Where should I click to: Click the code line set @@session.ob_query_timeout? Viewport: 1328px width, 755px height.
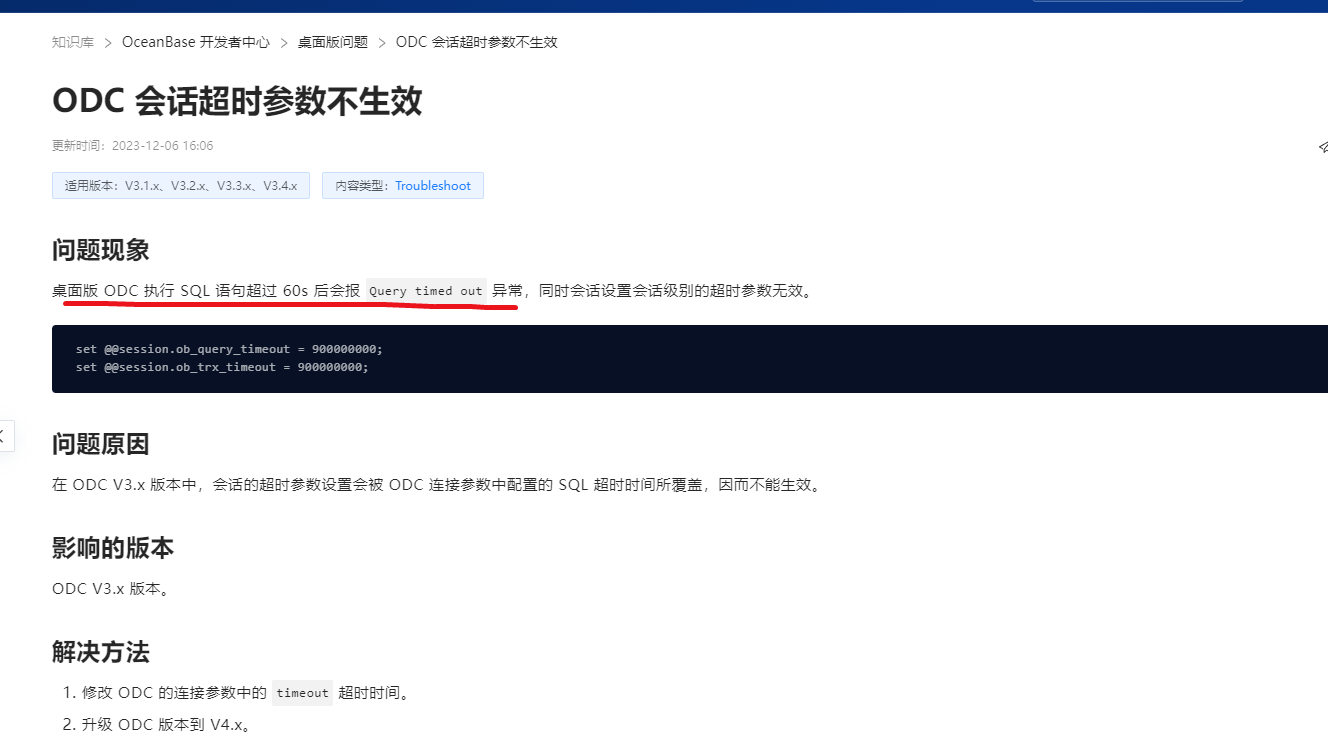229,349
